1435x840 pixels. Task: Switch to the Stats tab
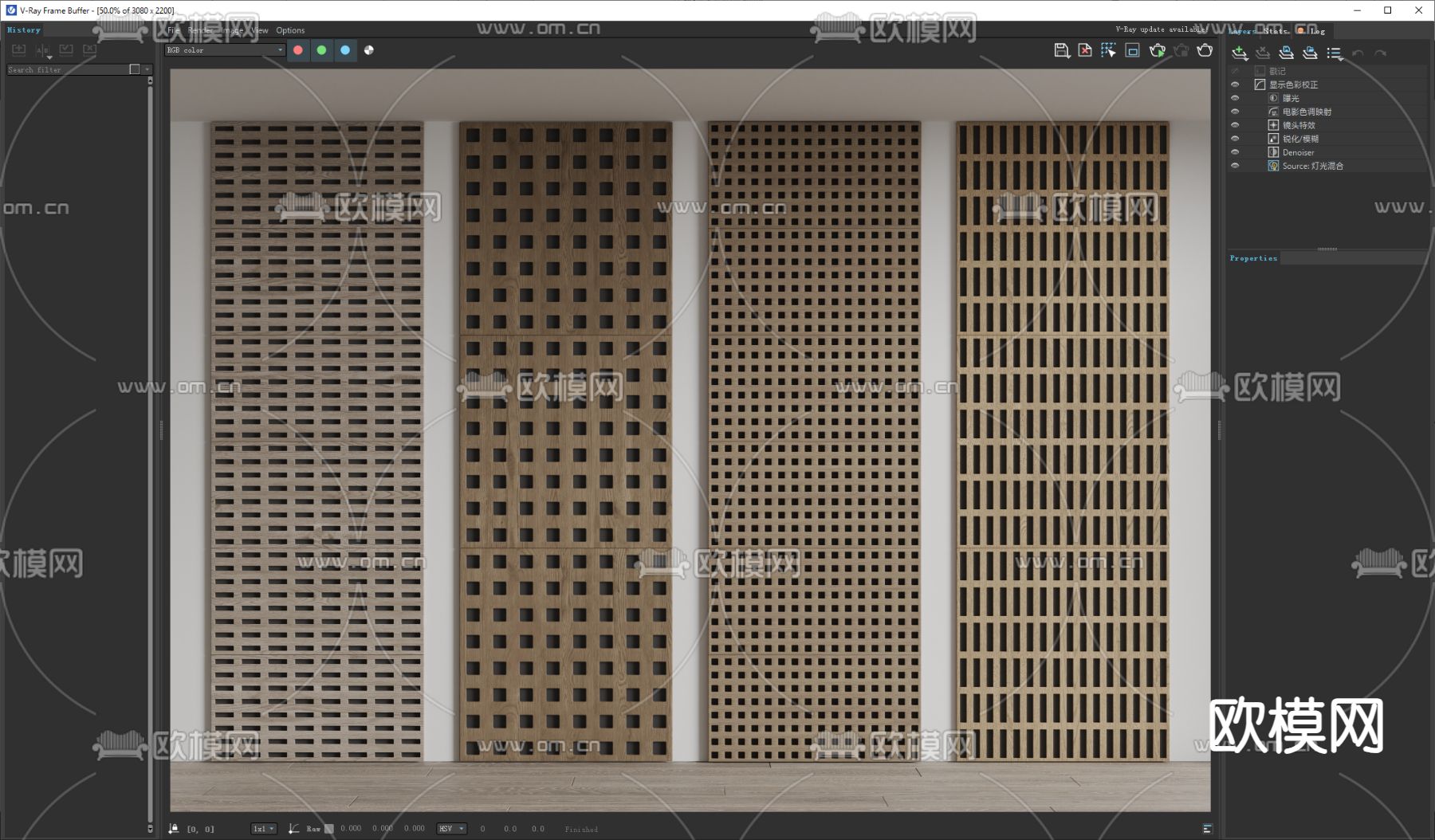pos(1275,30)
